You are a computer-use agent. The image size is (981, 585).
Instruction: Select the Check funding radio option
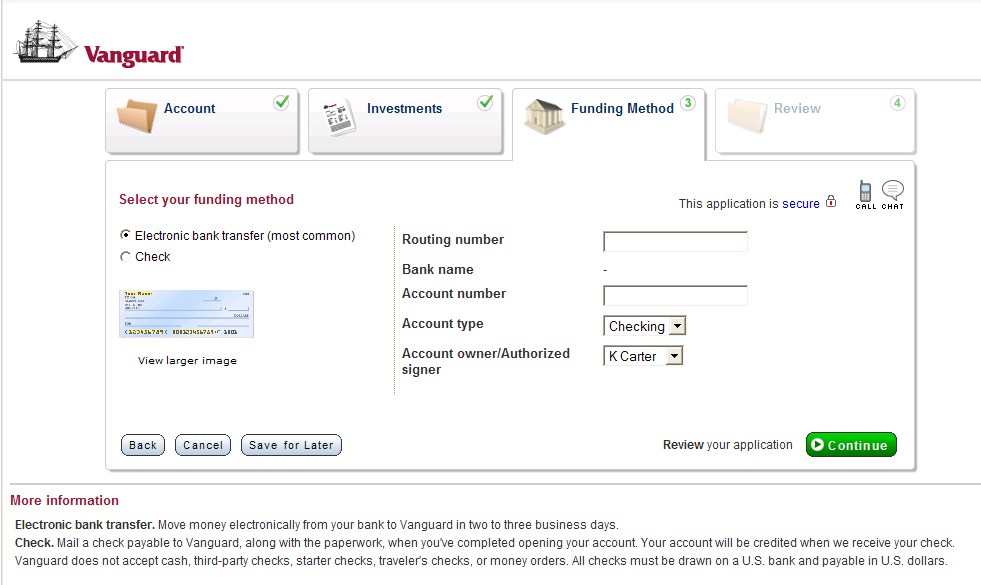click(x=125, y=257)
